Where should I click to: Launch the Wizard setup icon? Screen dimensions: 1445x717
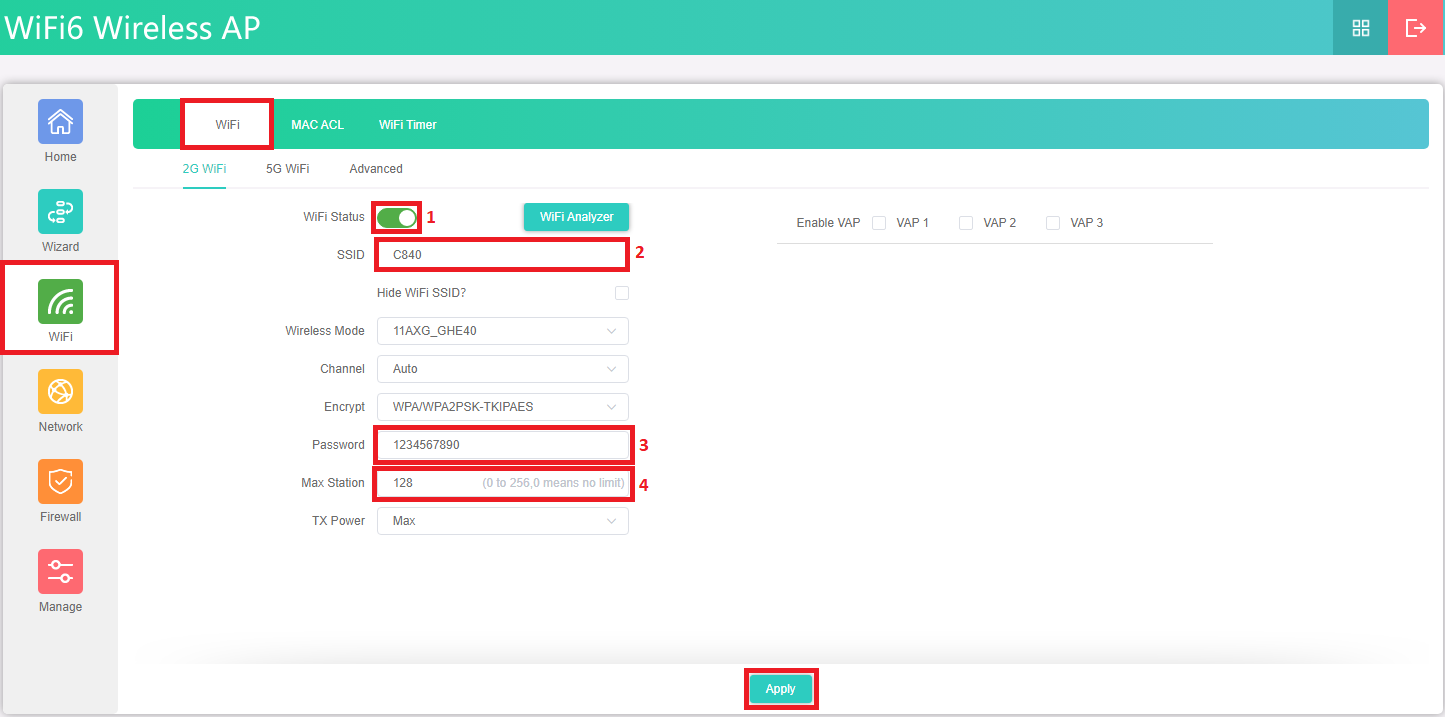click(60, 212)
